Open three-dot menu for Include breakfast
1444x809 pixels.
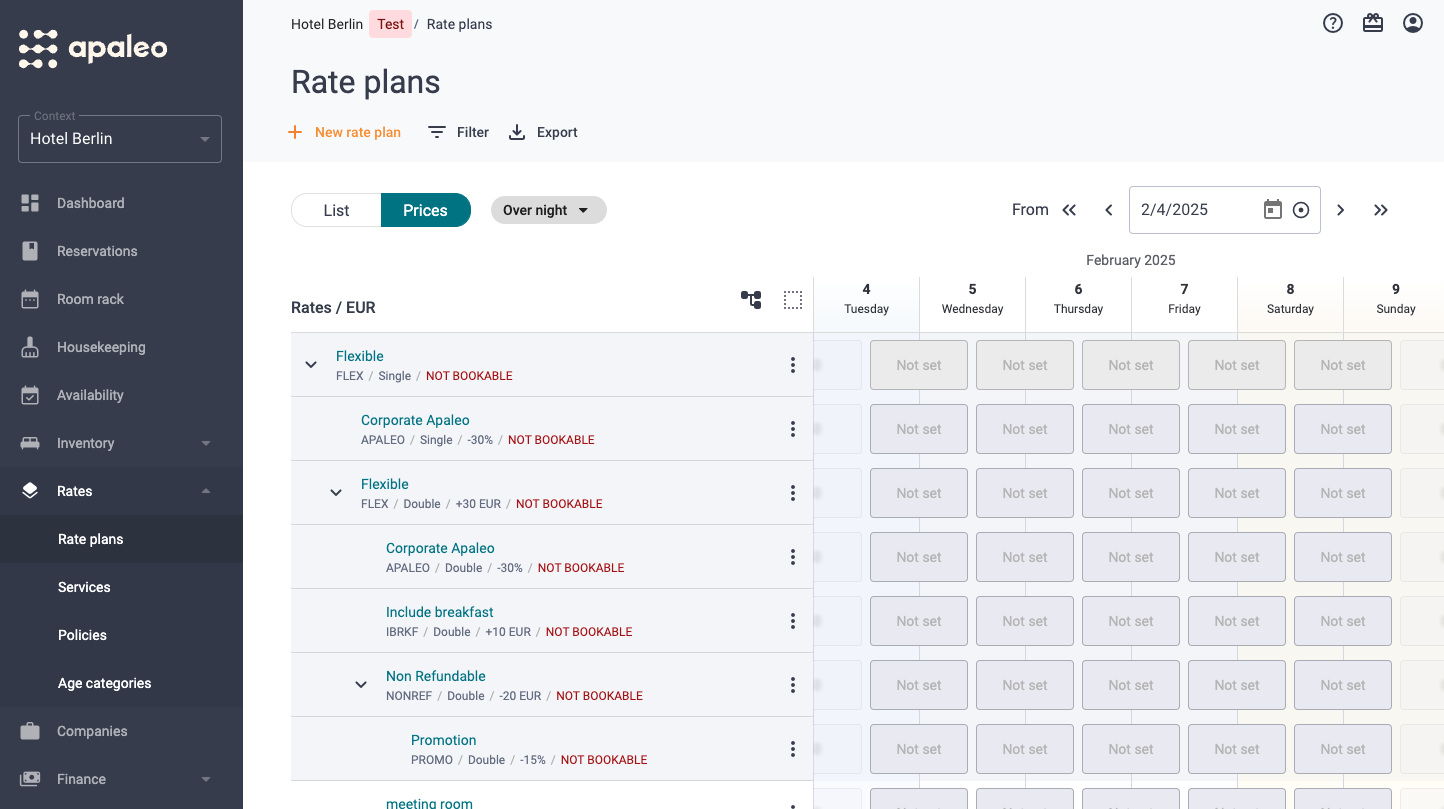(793, 621)
